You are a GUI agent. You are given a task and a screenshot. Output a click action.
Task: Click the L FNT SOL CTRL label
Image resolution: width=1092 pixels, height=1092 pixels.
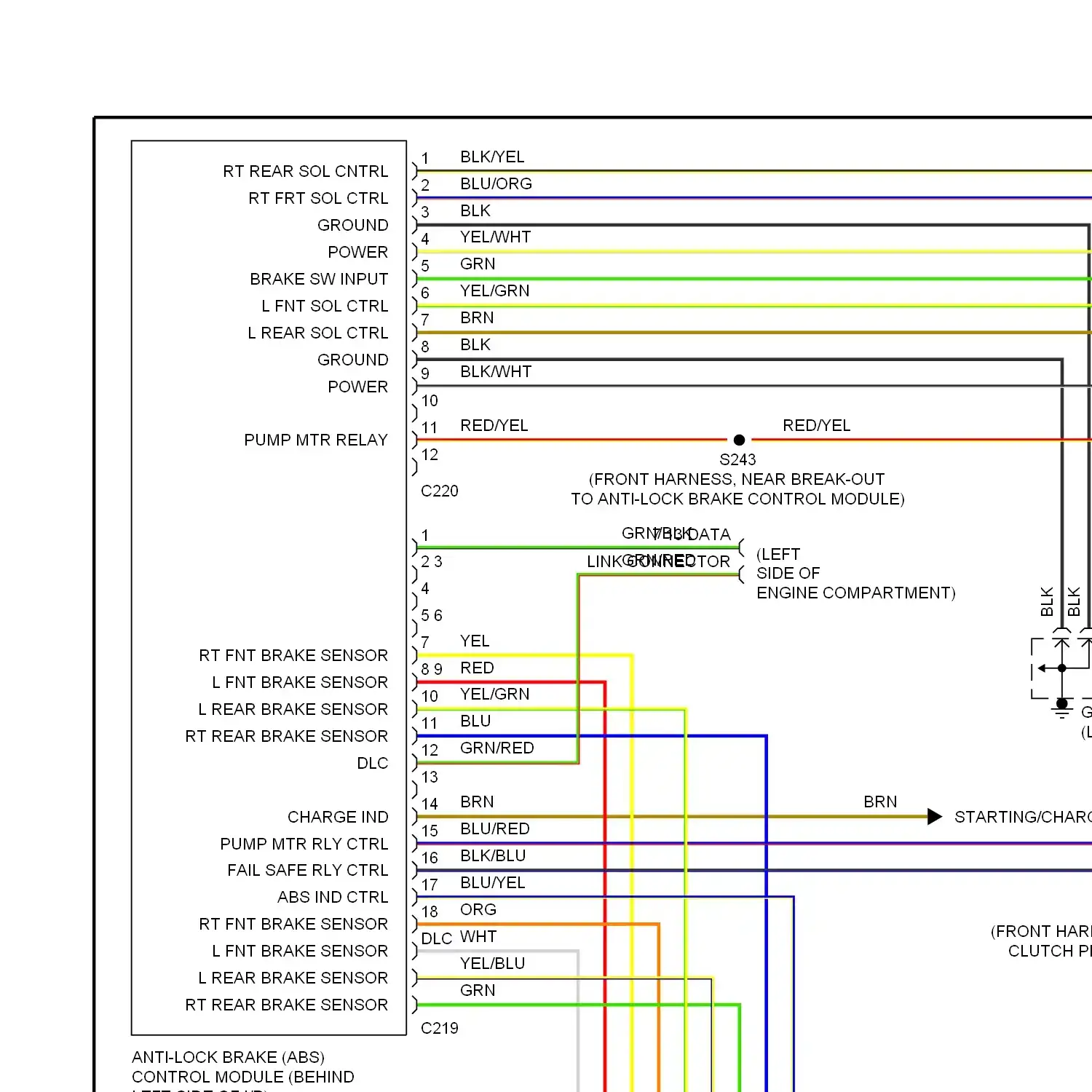click(x=325, y=306)
